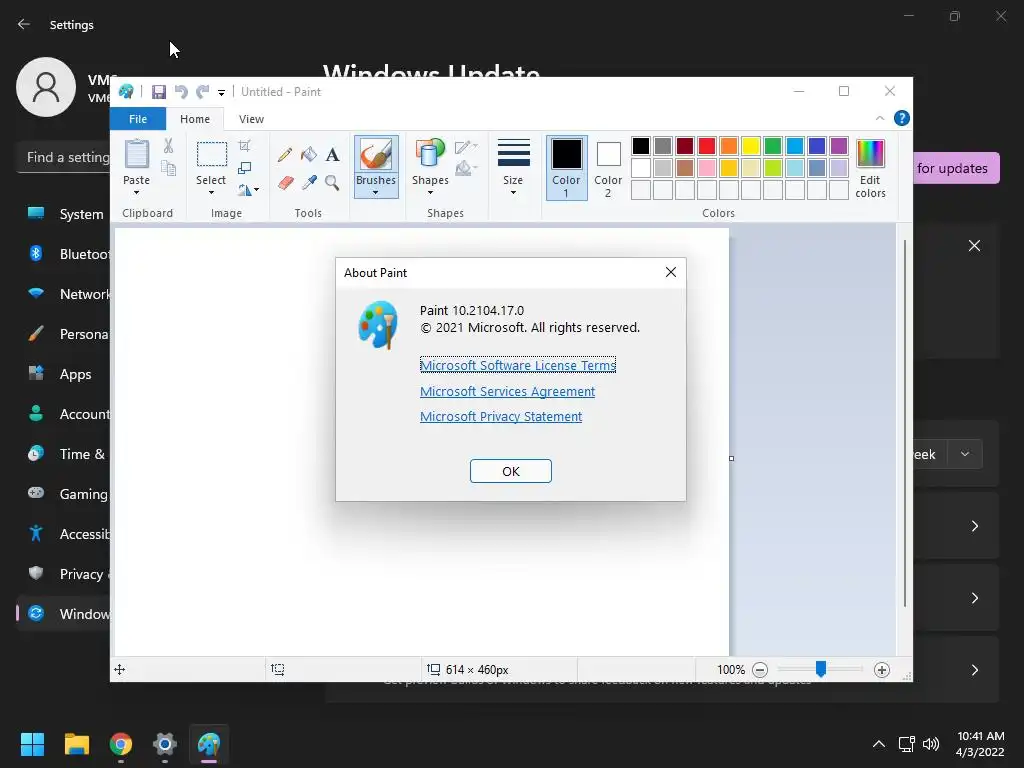The image size is (1024, 768).
Task: Pick the red color swatch
Action: [x=707, y=146]
